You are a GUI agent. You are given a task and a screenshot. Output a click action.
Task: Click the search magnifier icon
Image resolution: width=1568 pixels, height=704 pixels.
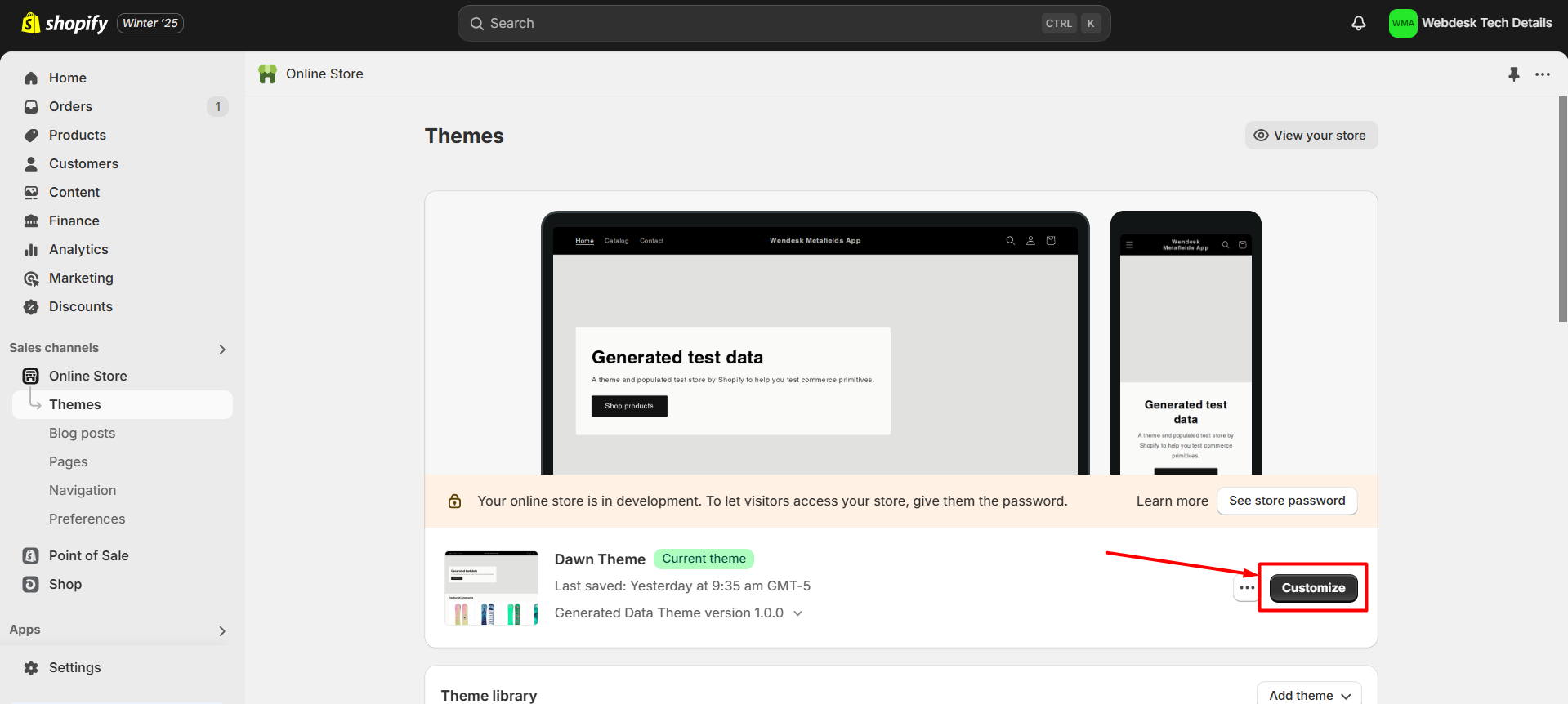tap(477, 24)
